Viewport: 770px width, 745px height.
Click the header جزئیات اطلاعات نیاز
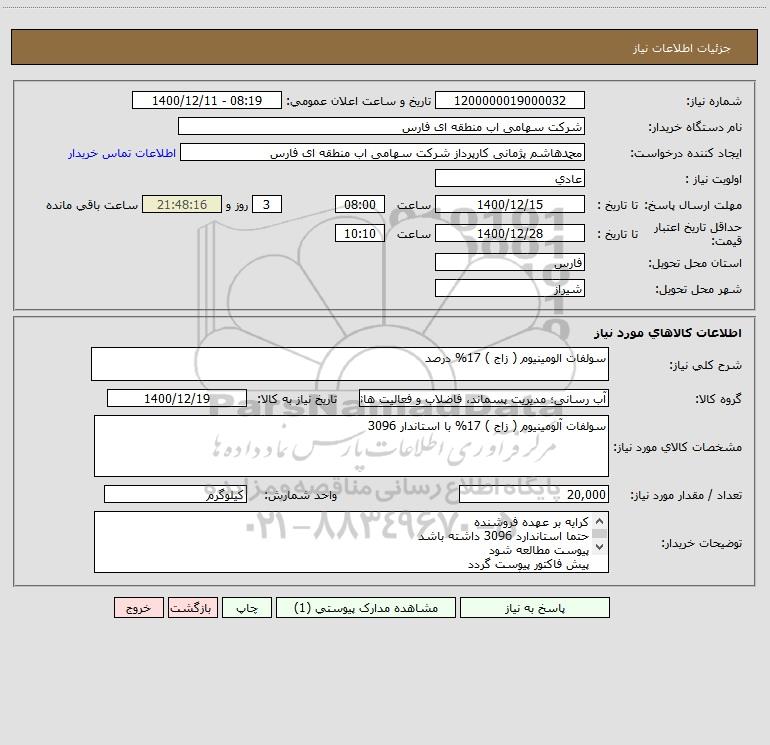click(682, 48)
